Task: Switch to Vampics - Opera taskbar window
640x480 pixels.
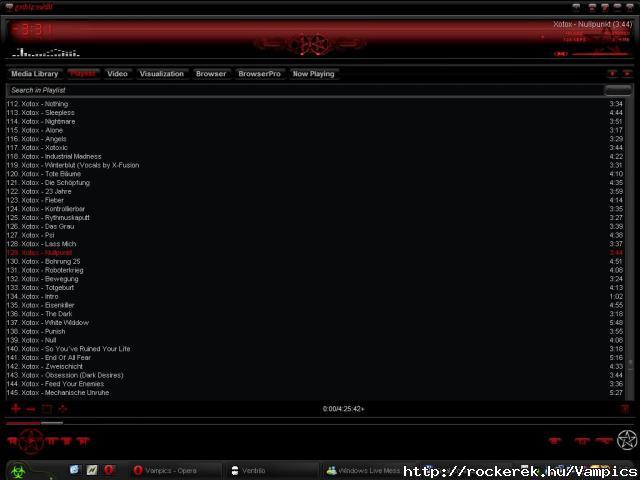Action: point(176,471)
